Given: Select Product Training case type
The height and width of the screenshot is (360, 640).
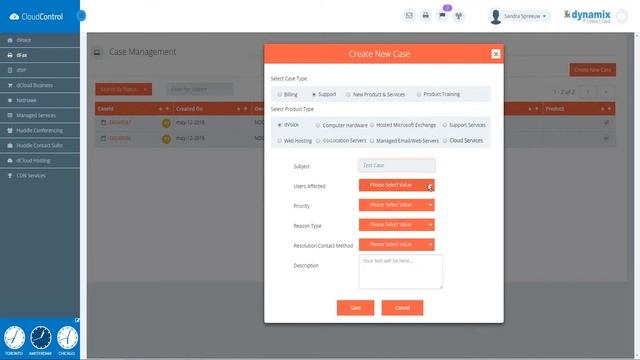Looking at the screenshot, I should (419, 94).
